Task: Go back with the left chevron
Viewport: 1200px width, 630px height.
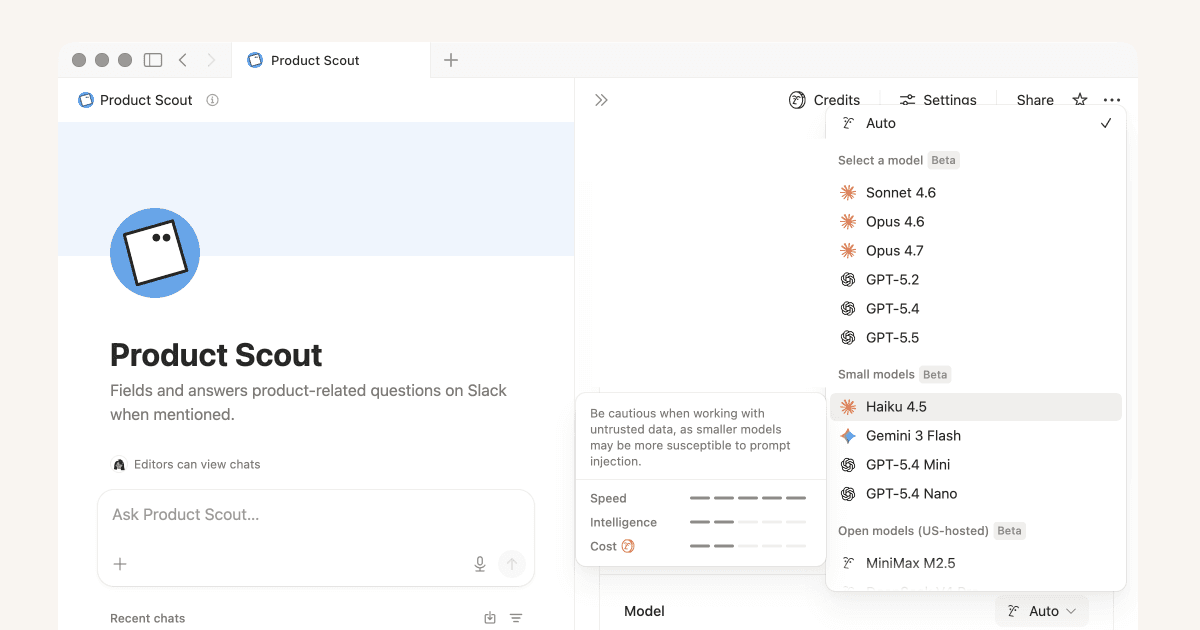Action: (x=182, y=60)
